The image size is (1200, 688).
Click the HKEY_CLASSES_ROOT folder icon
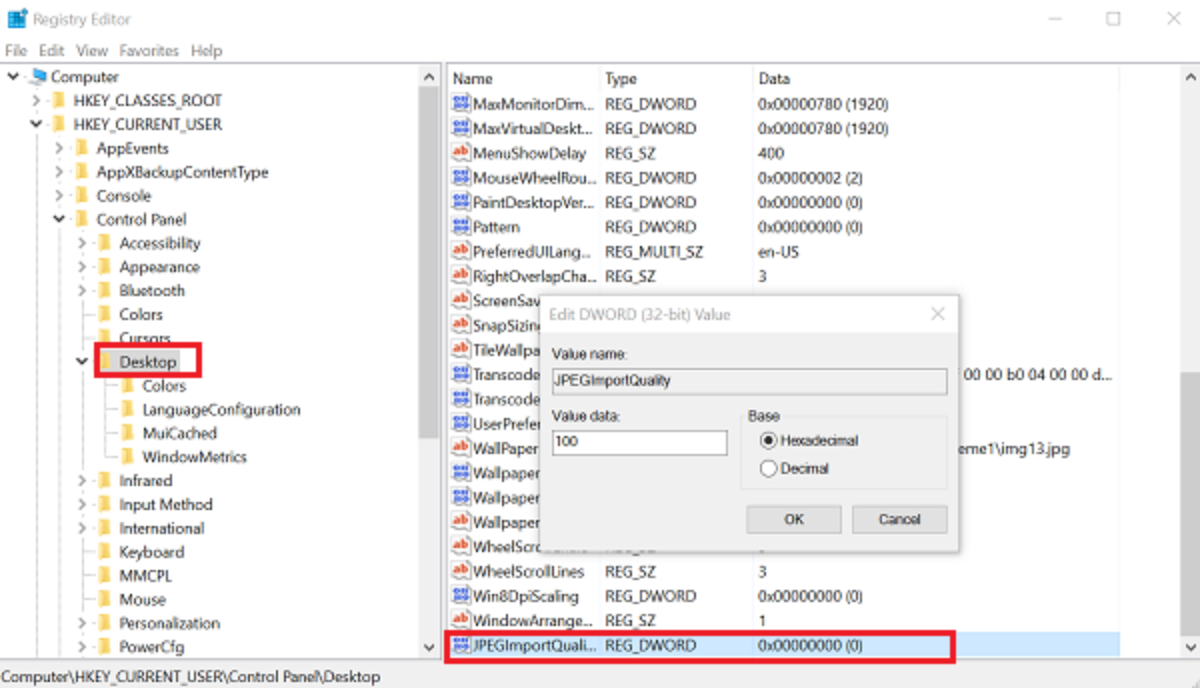coord(61,101)
